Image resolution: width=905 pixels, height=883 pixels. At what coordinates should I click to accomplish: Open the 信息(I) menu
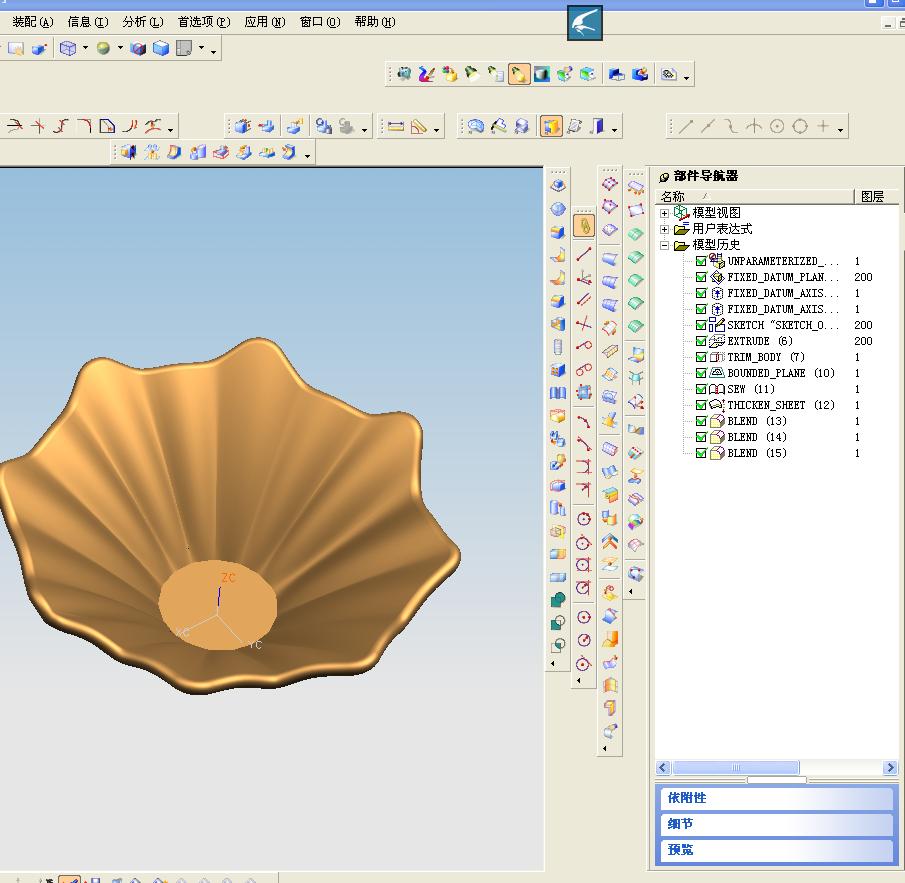click(88, 22)
